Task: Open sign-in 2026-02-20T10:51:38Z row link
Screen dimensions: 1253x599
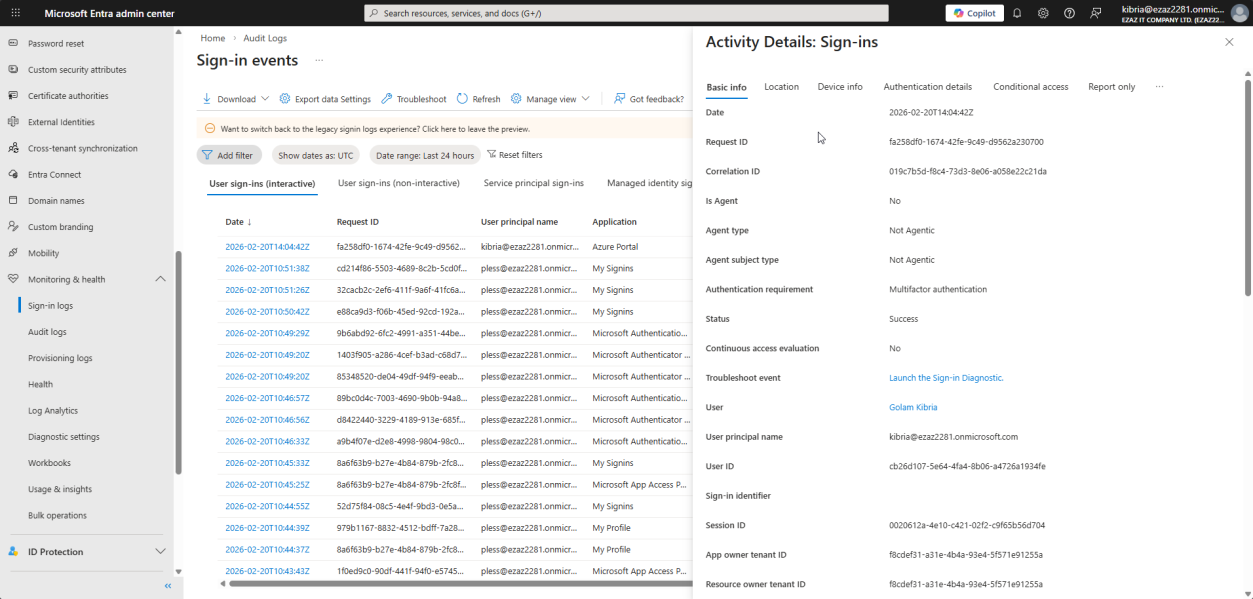Action: tap(267, 268)
